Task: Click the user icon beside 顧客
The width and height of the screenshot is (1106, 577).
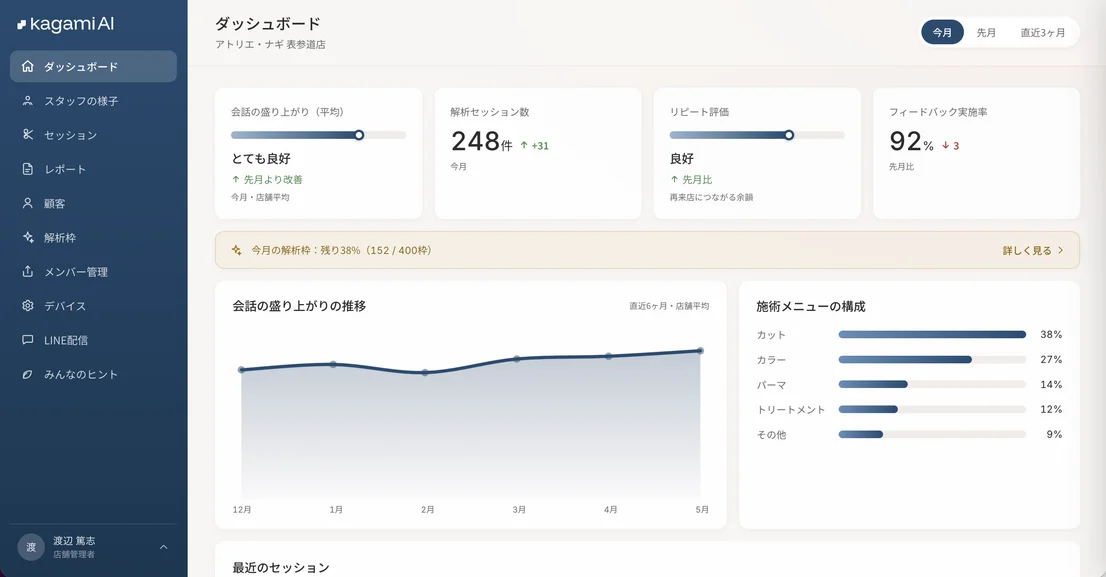Action: coord(28,203)
